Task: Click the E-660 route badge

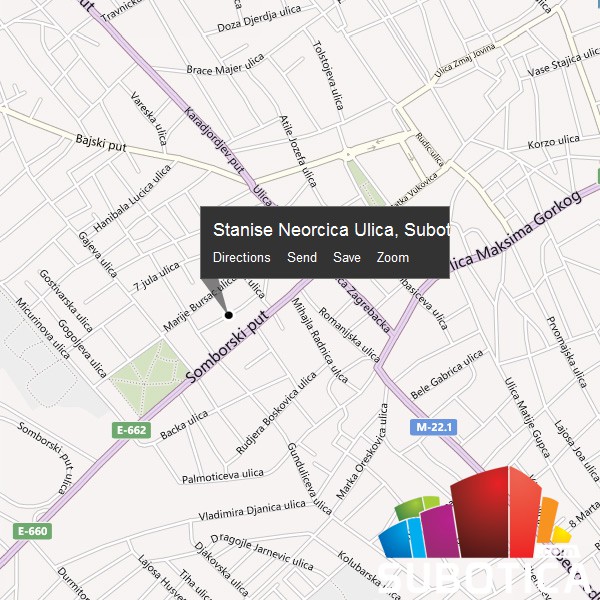Action: 31,531
